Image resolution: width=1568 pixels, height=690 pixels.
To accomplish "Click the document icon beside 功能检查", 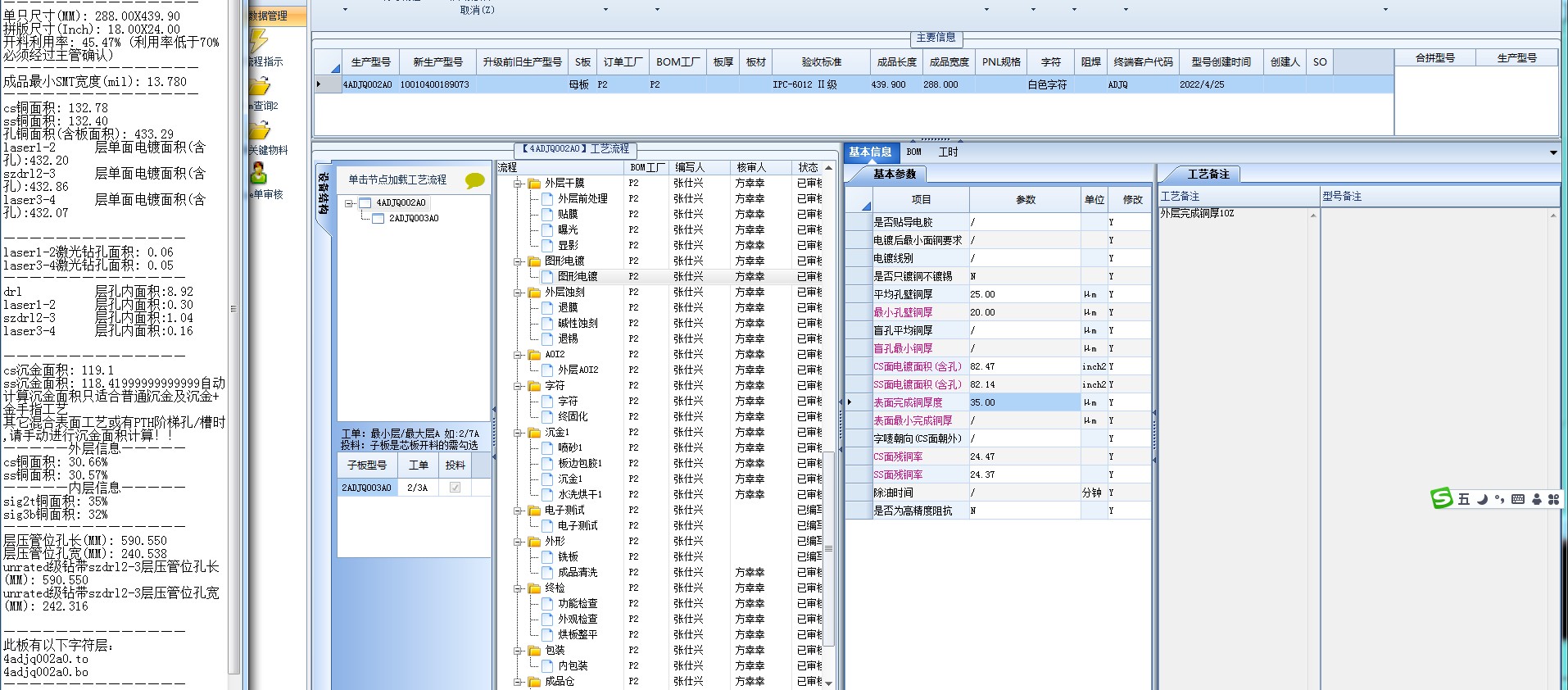I will (x=547, y=604).
